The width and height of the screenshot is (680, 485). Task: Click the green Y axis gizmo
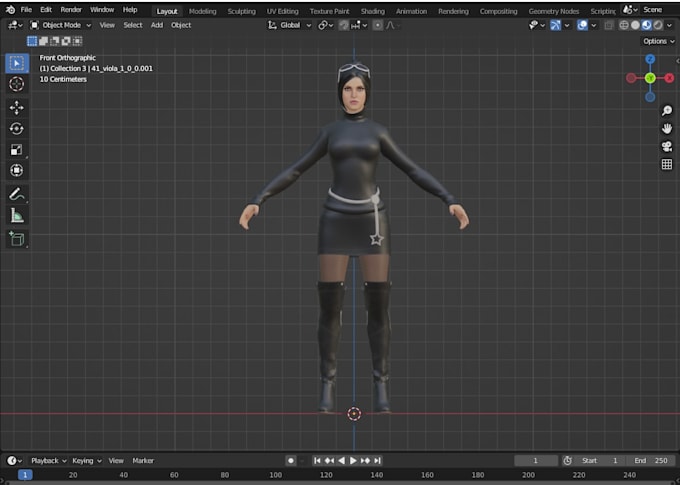(x=650, y=78)
